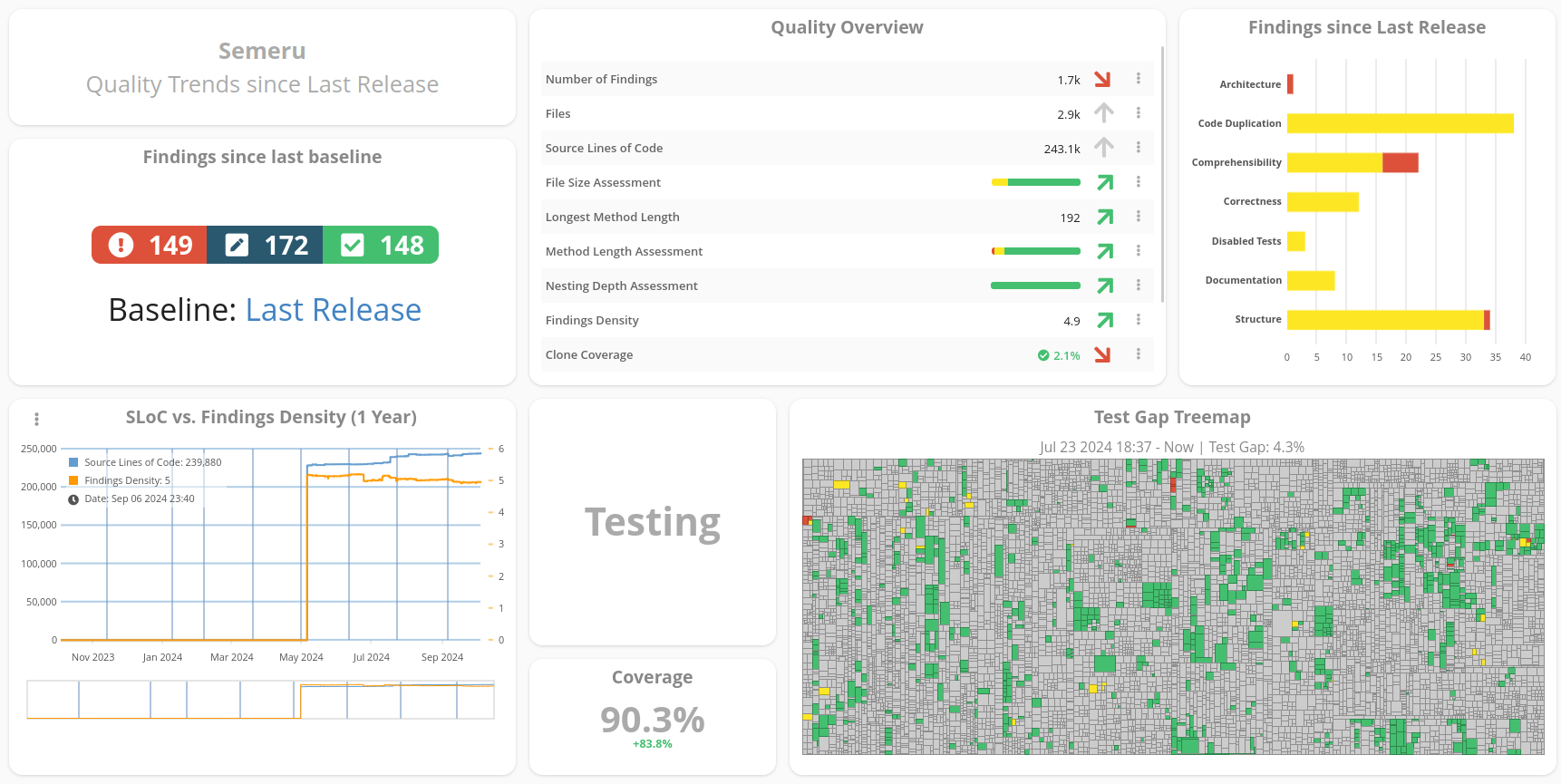Open options menu for Method Length Assessment row
The height and width of the screenshot is (784, 1561).
pyautogui.click(x=1139, y=251)
